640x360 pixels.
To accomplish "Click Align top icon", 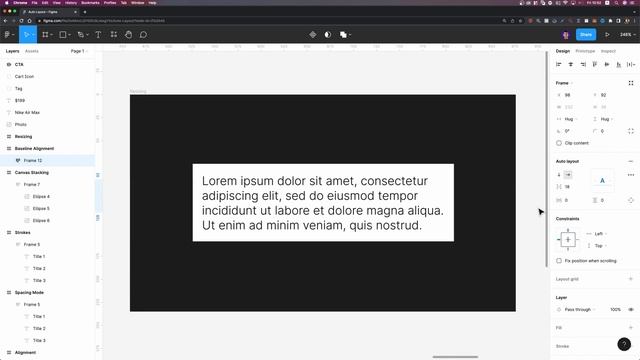I will coord(595,64).
